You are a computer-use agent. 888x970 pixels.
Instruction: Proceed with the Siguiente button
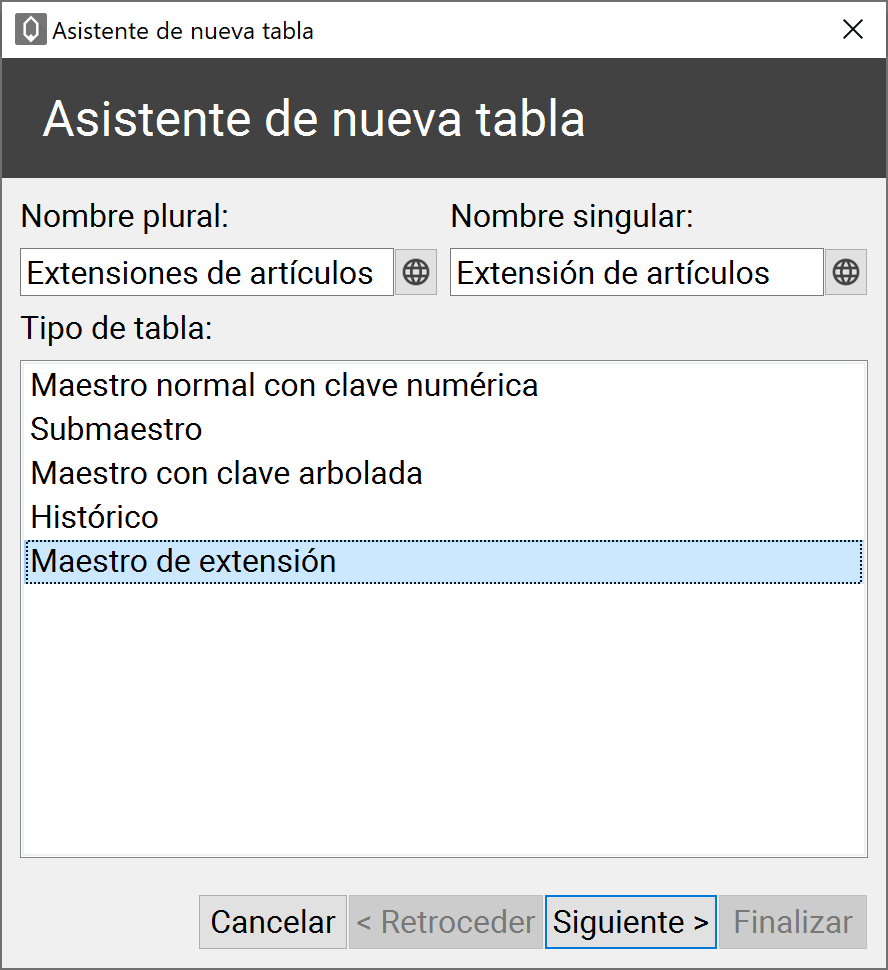[631, 922]
